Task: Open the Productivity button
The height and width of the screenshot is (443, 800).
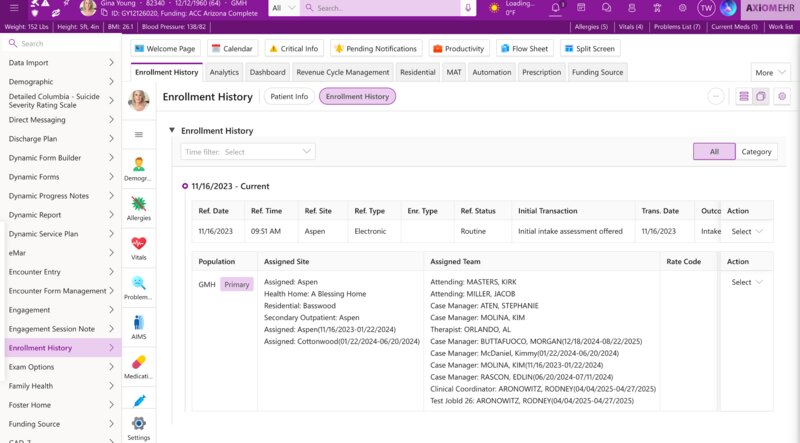Action: point(458,48)
